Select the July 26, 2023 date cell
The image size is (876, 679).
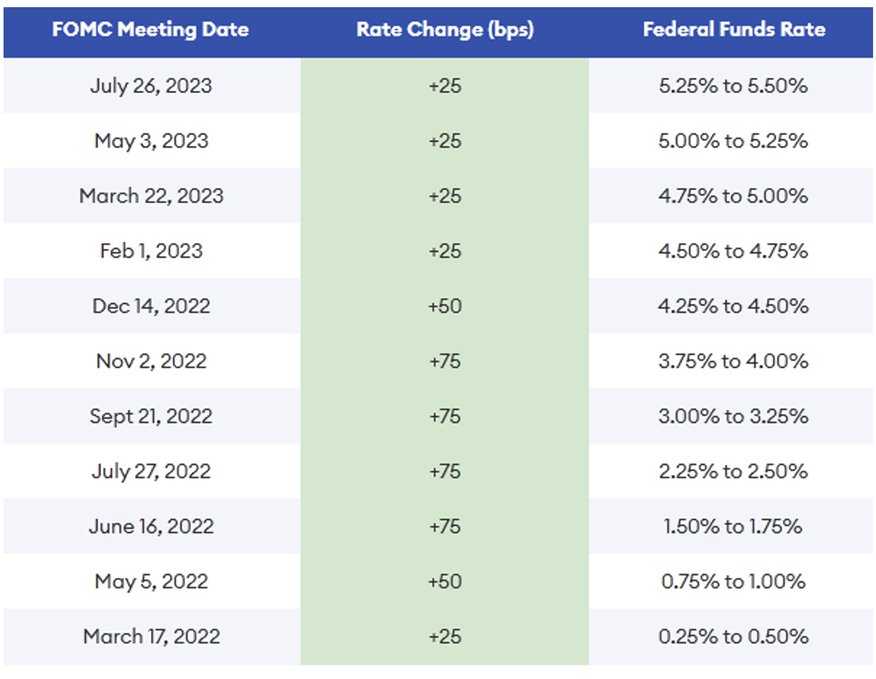(x=152, y=86)
